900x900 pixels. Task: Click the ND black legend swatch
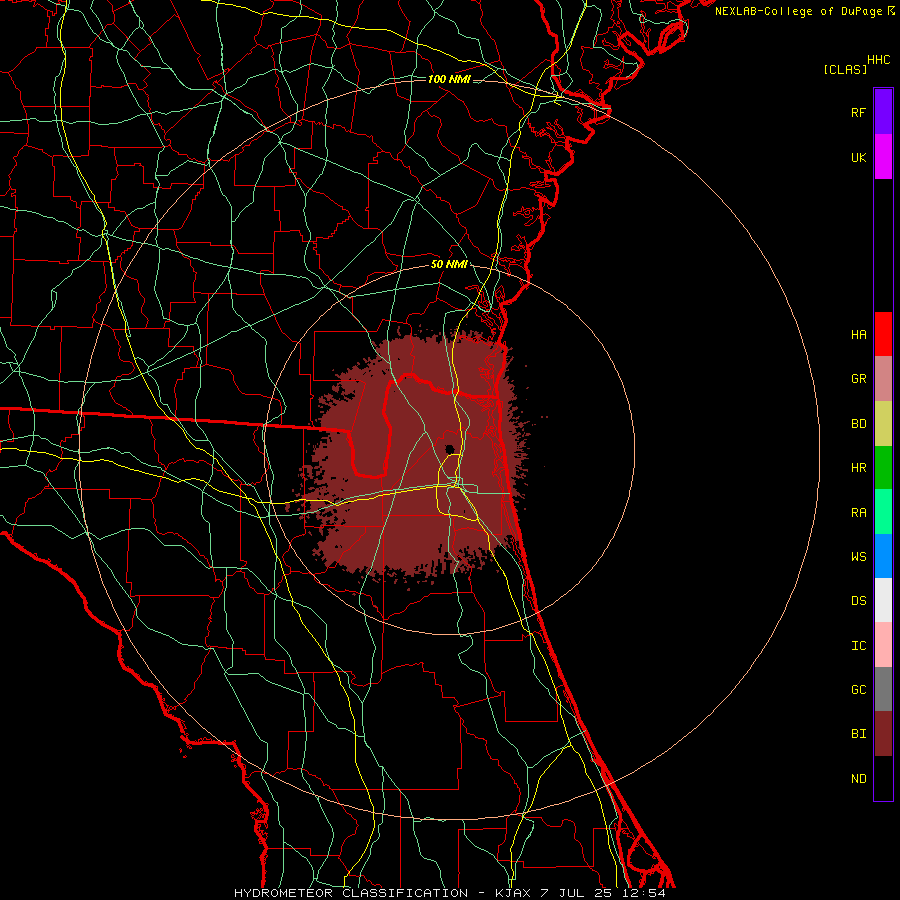(883, 778)
